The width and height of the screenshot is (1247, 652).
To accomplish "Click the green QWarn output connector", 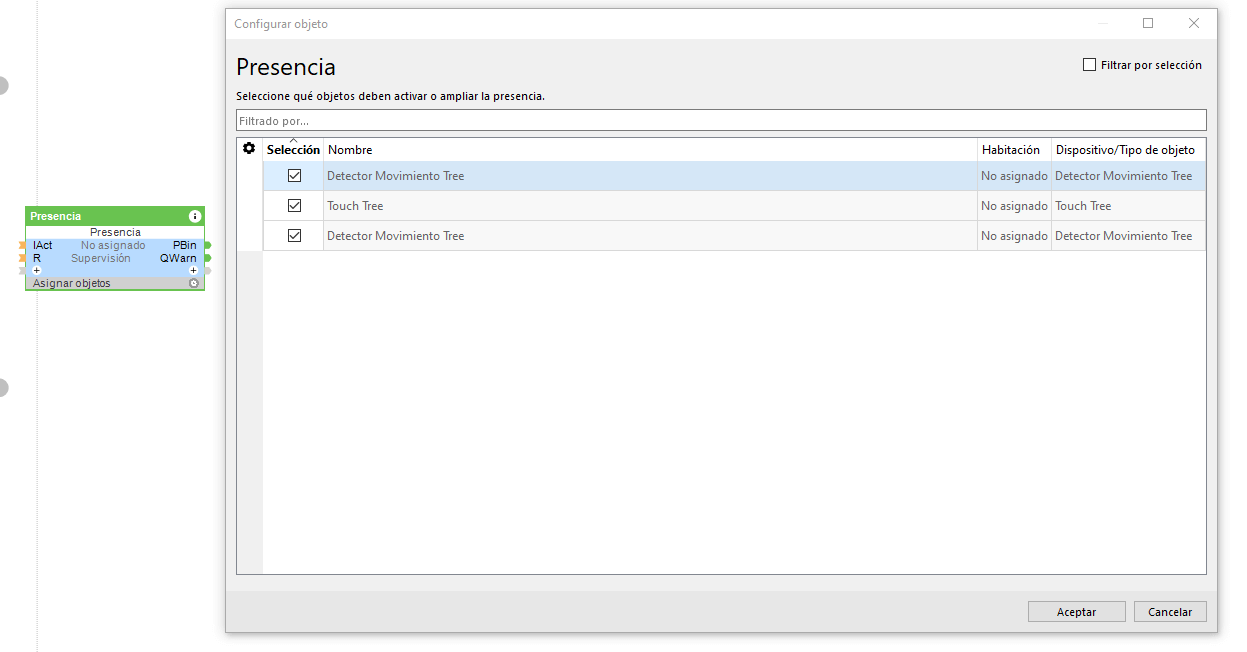I will tap(207, 258).
